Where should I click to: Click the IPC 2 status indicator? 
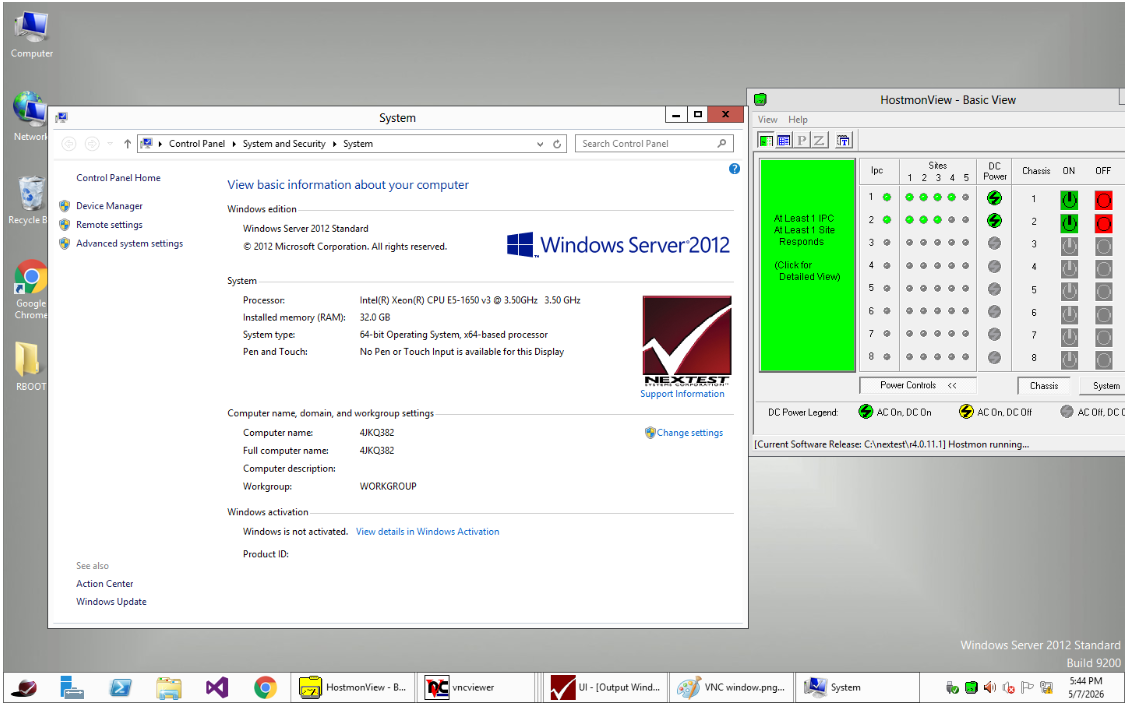click(x=887, y=220)
